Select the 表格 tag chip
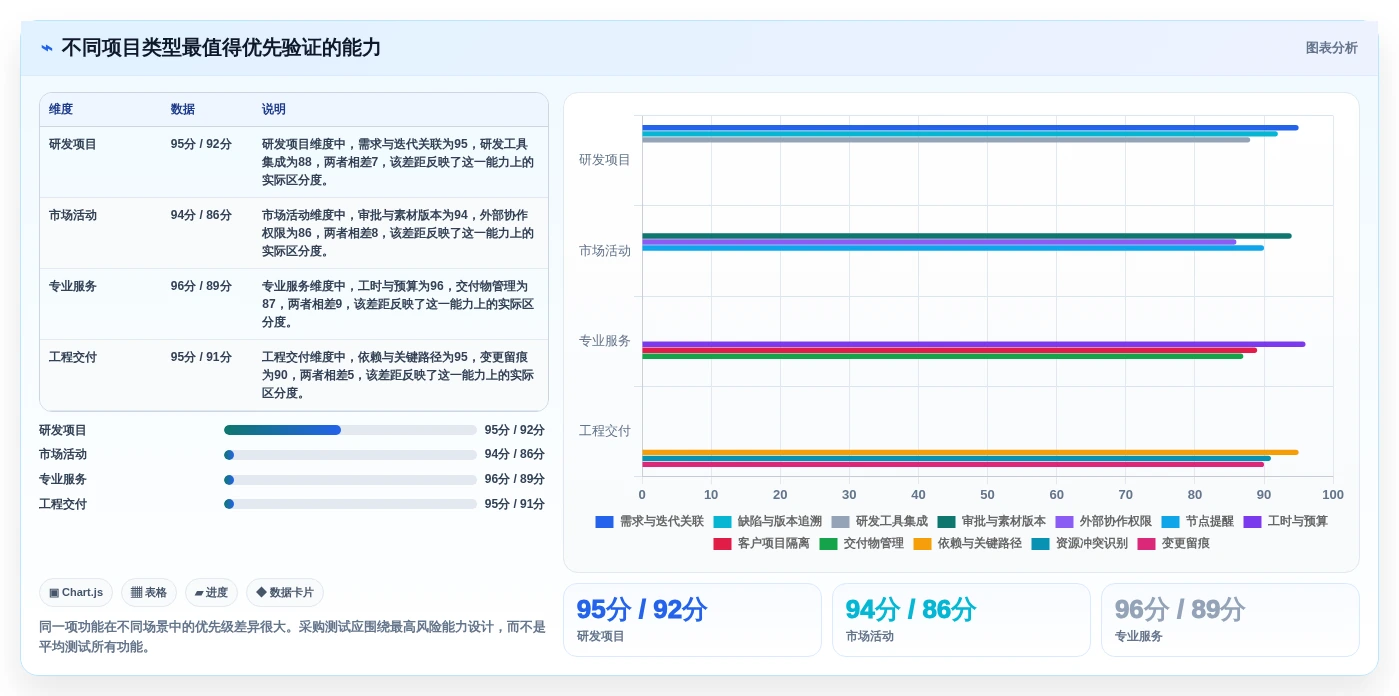Viewport: 1399px width, 696px height. pyautogui.click(x=149, y=592)
